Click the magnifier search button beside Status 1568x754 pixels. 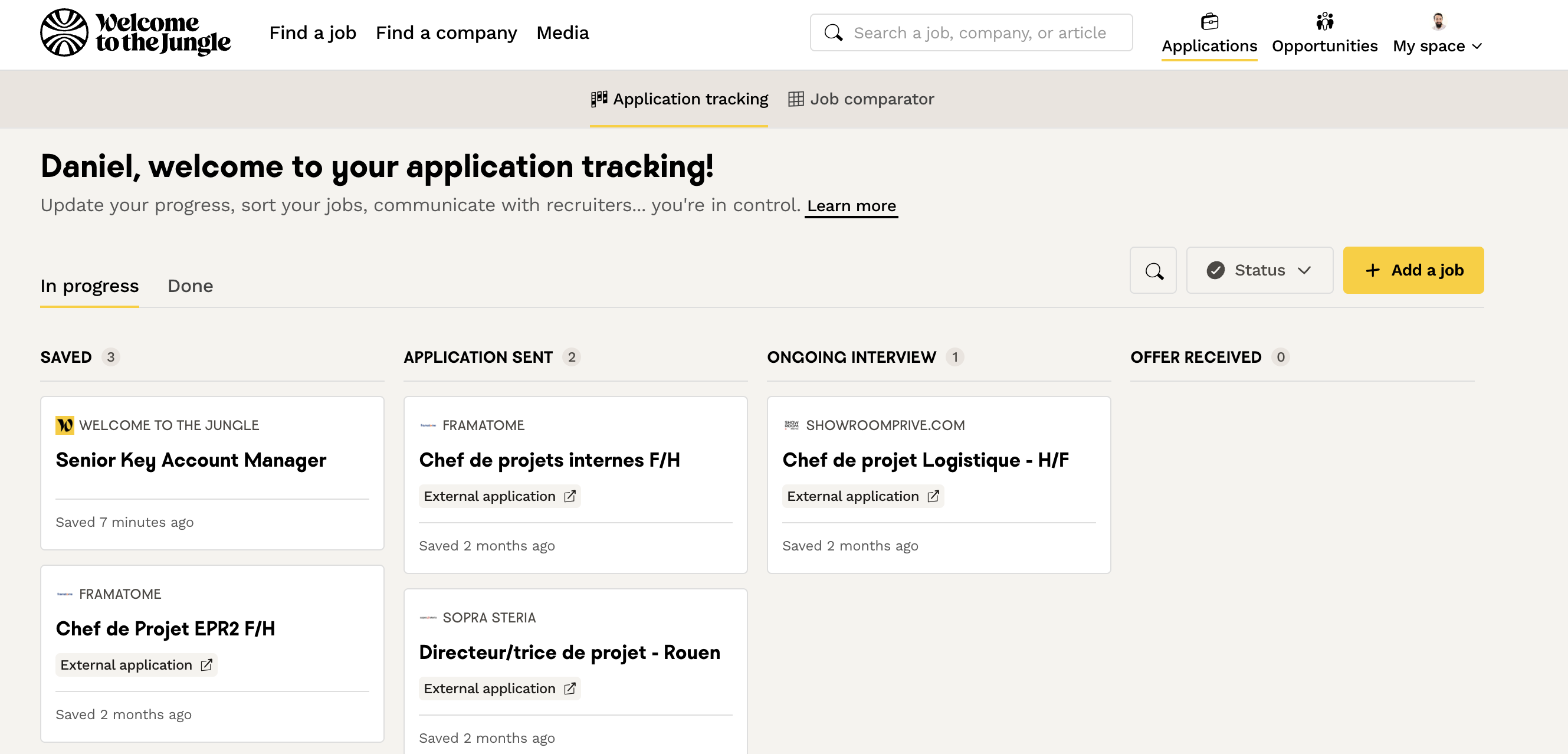click(x=1153, y=270)
